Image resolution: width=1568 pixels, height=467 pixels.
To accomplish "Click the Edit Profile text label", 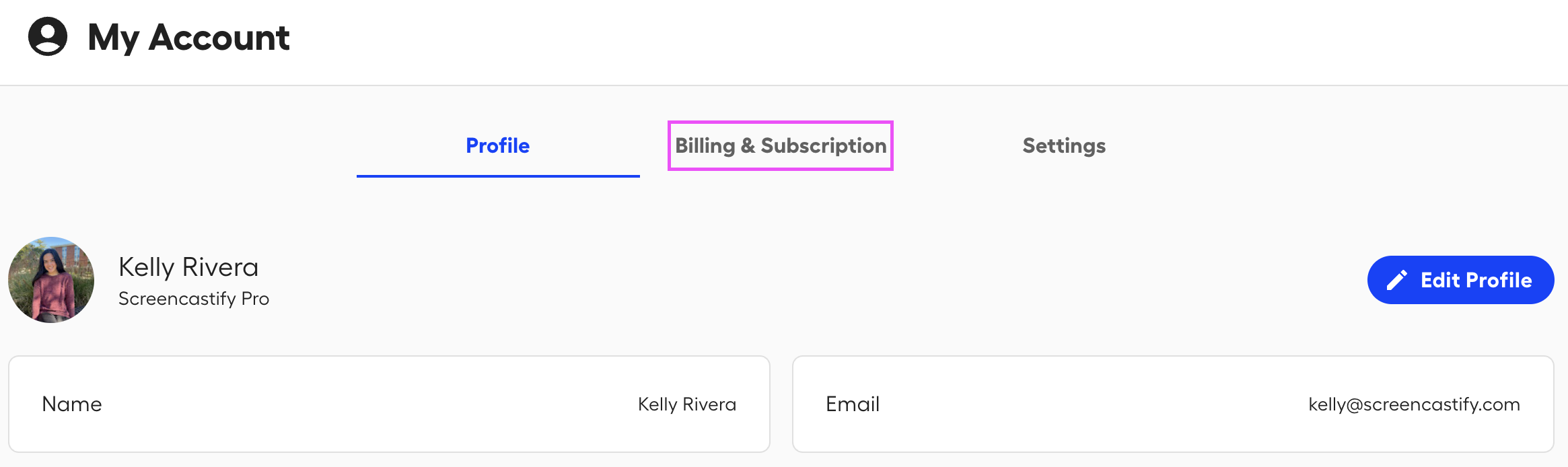I will click(x=1476, y=280).
